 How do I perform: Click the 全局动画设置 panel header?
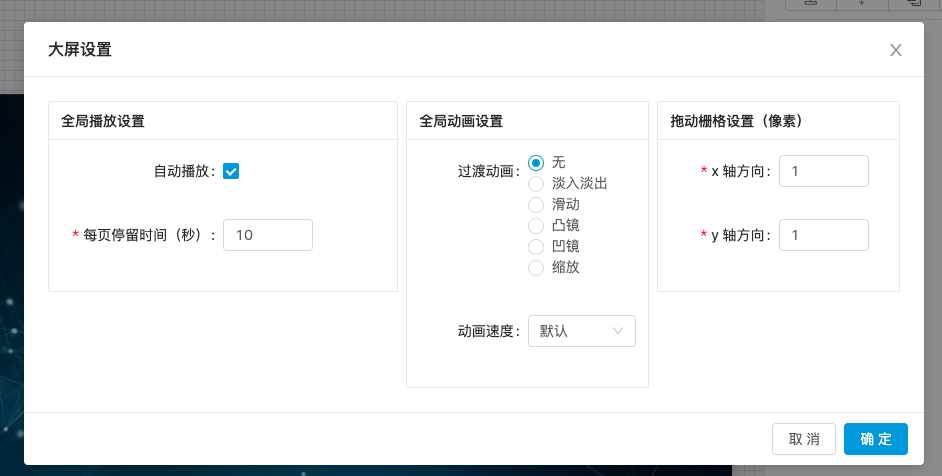(x=461, y=121)
